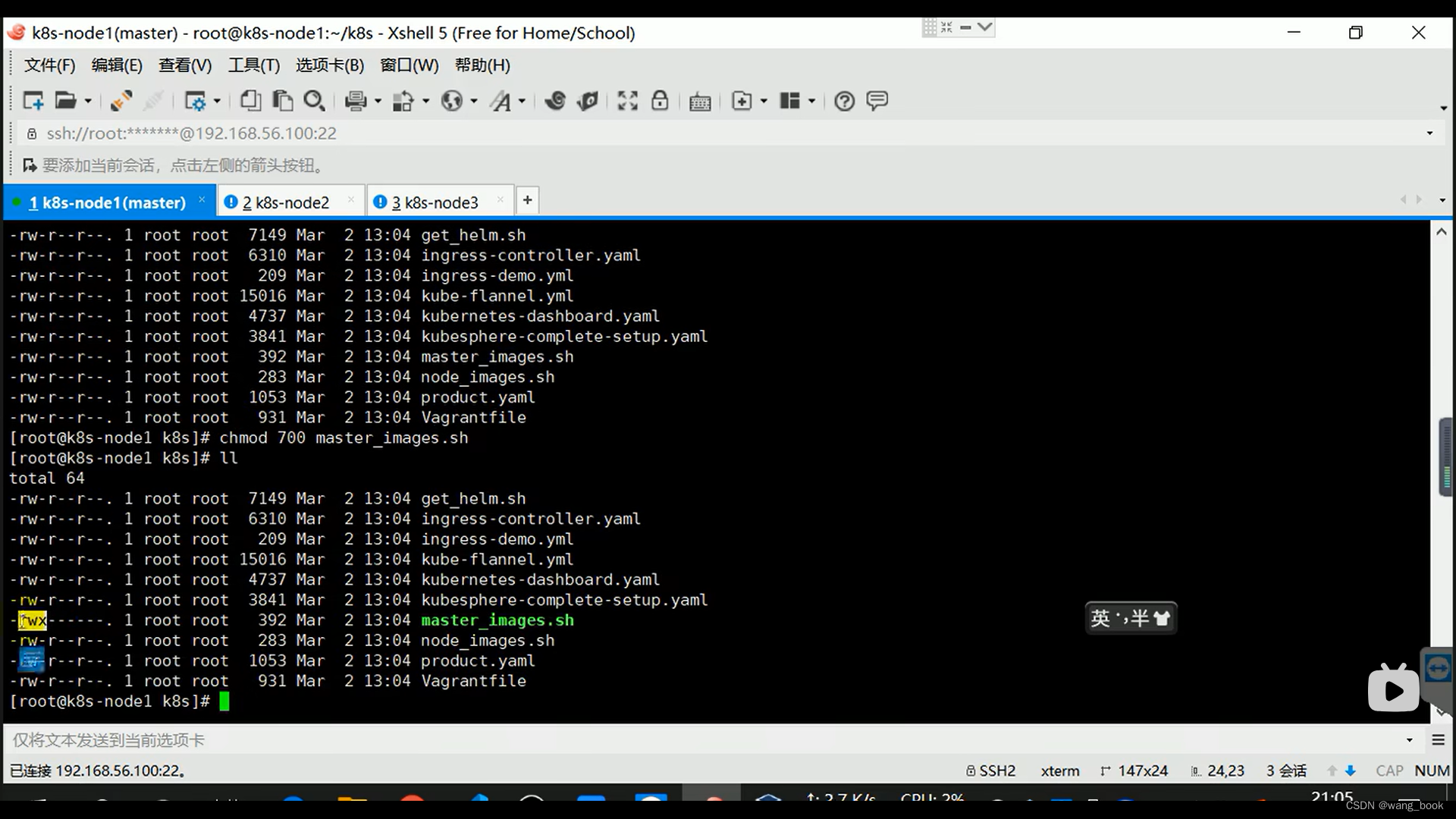1456x819 pixels.
Task: Open the 文件(F) menu
Action: [50, 65]
